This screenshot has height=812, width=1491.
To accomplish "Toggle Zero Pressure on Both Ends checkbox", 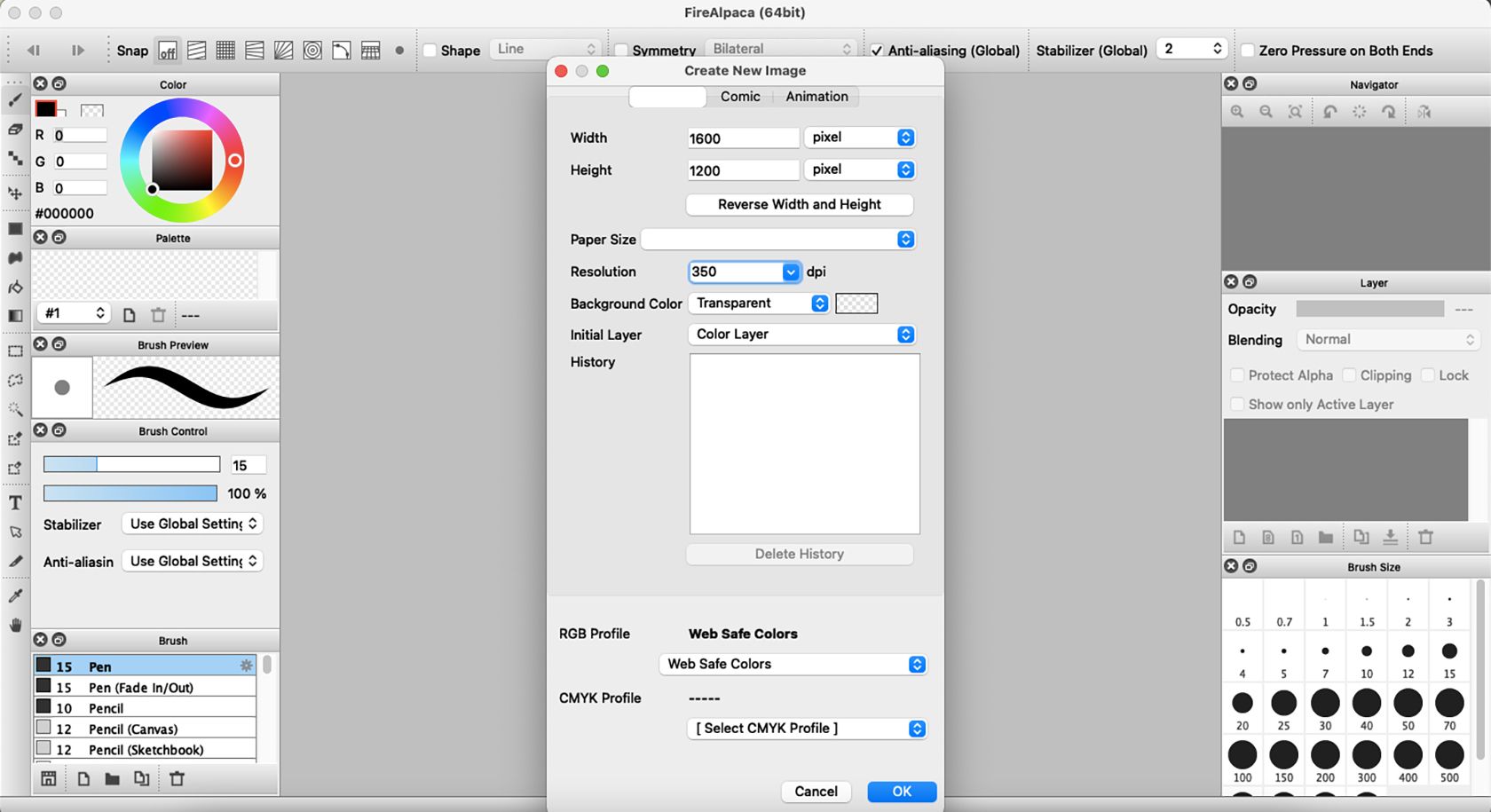I will [1248, 51].
